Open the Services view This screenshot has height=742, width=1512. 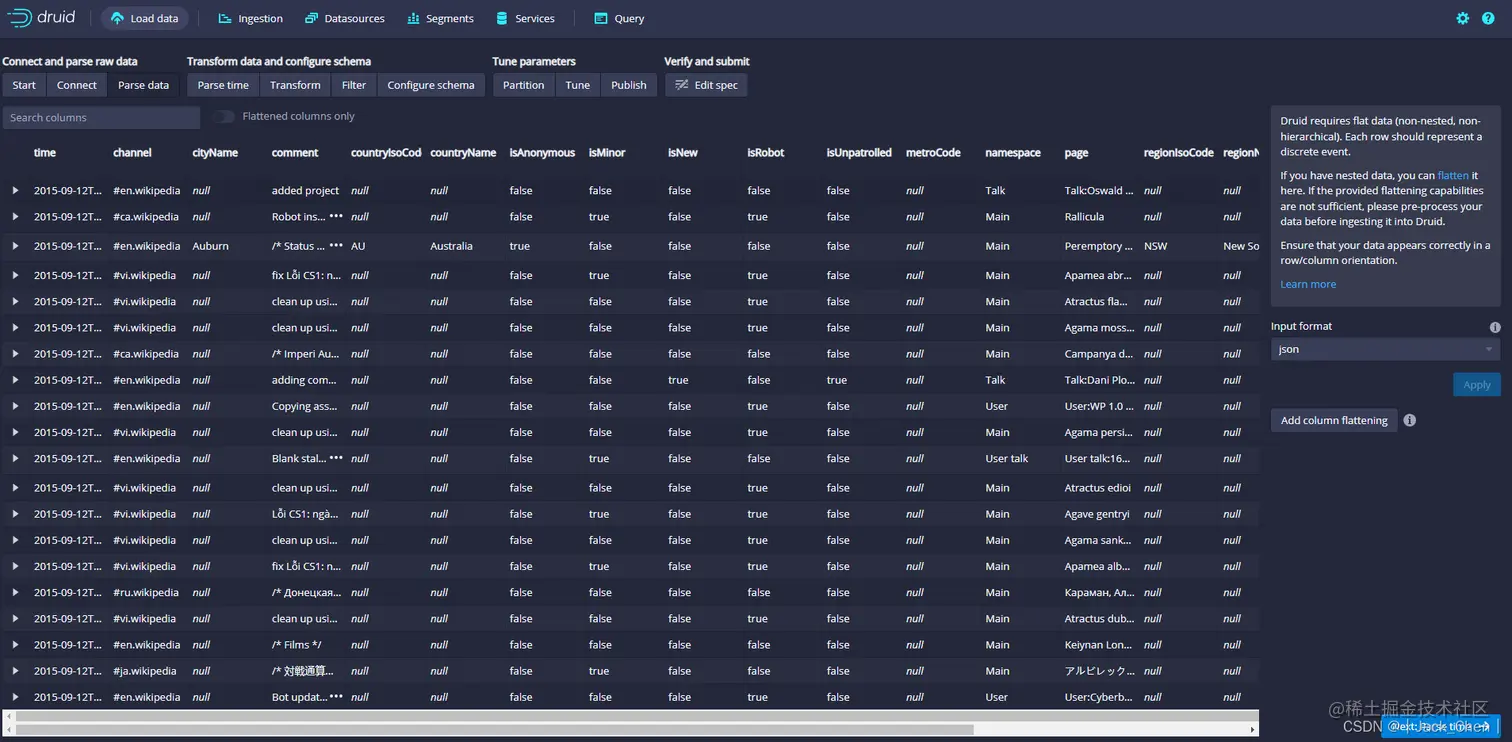[x=525, y=19]
